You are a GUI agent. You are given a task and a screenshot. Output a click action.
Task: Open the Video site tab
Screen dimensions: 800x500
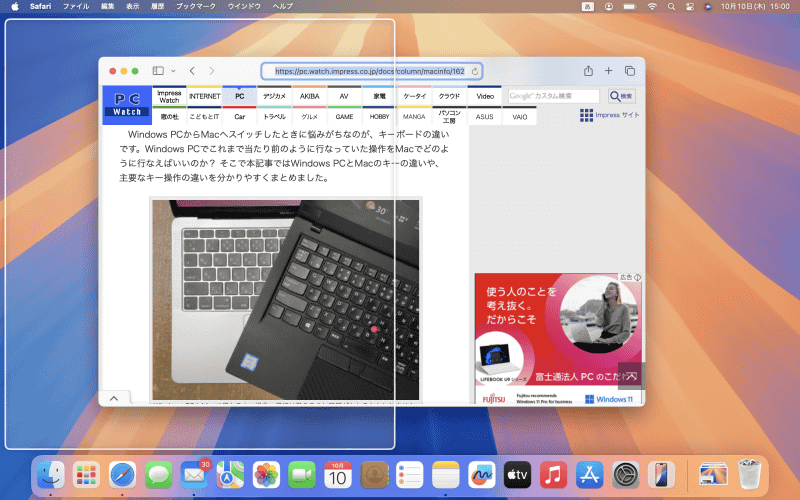tap(485, 96)
